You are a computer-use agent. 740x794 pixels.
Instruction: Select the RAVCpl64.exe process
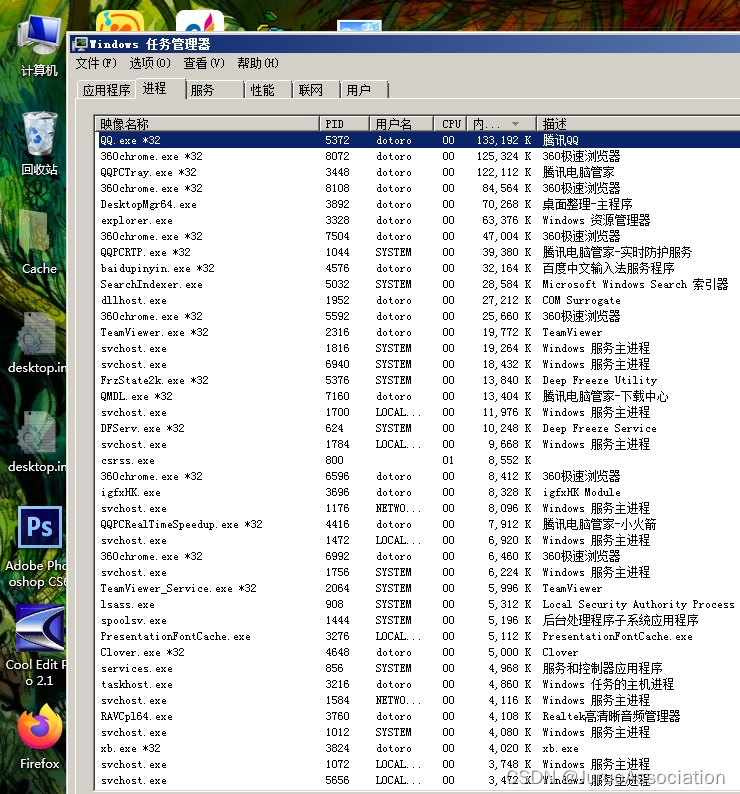(x=418, y=716)
